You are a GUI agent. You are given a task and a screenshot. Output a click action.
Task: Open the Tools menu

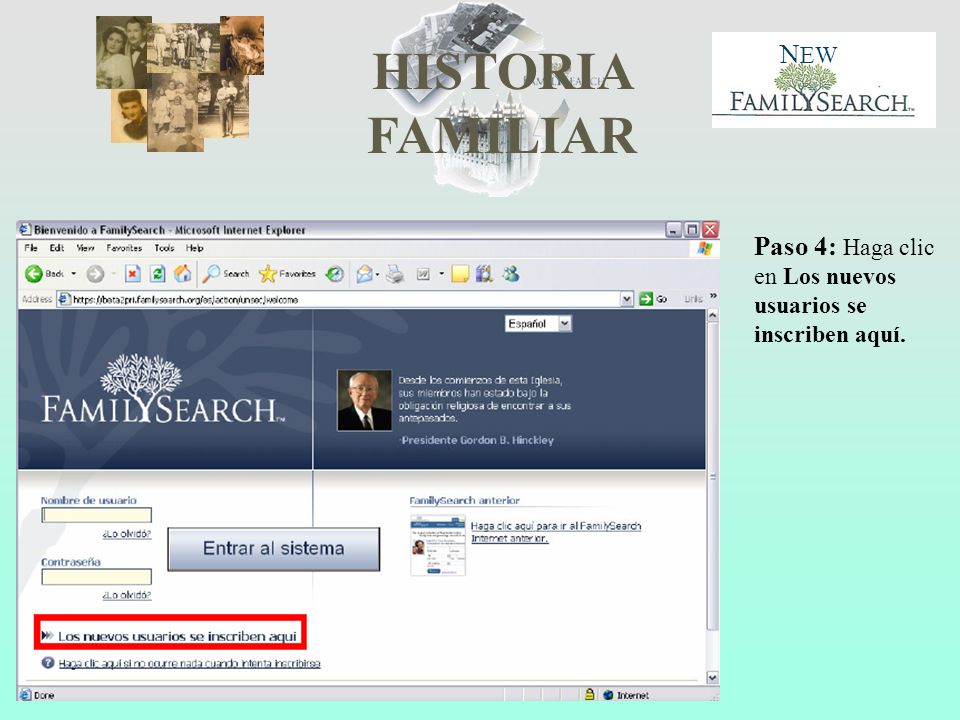point(164,248)
